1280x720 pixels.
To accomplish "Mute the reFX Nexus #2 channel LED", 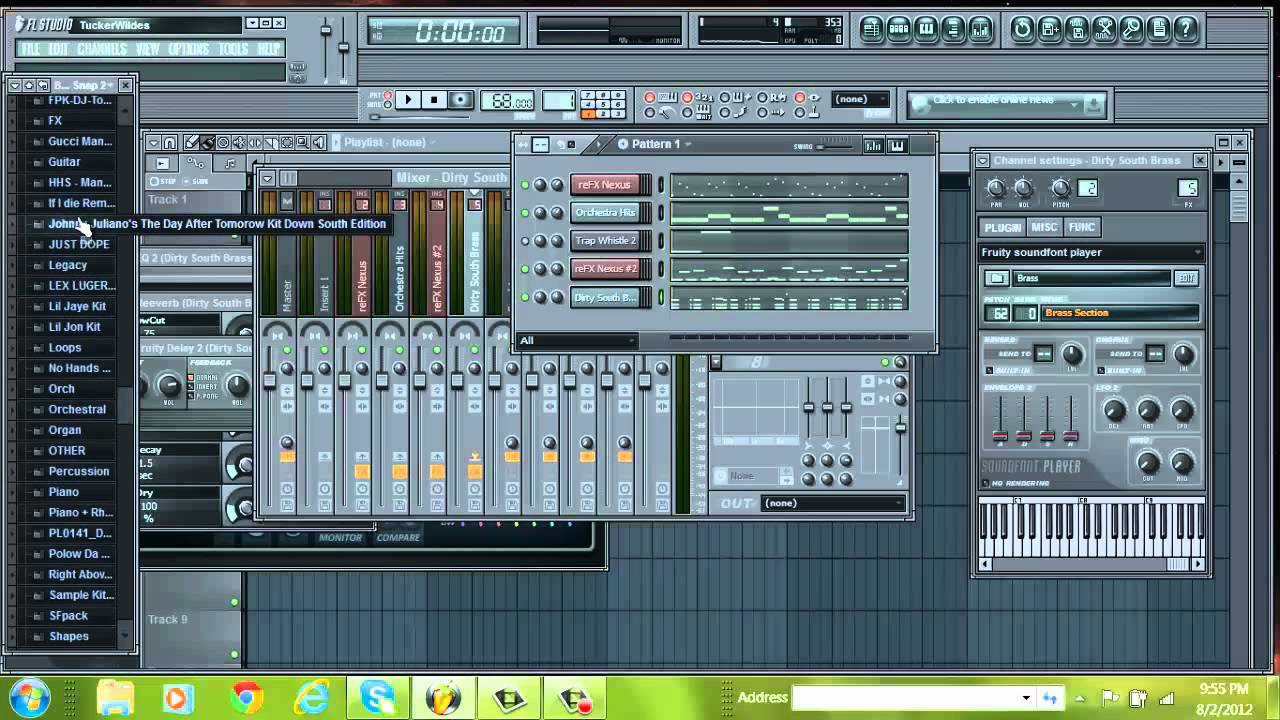I will pyautogui.click(x=525, y=269).
